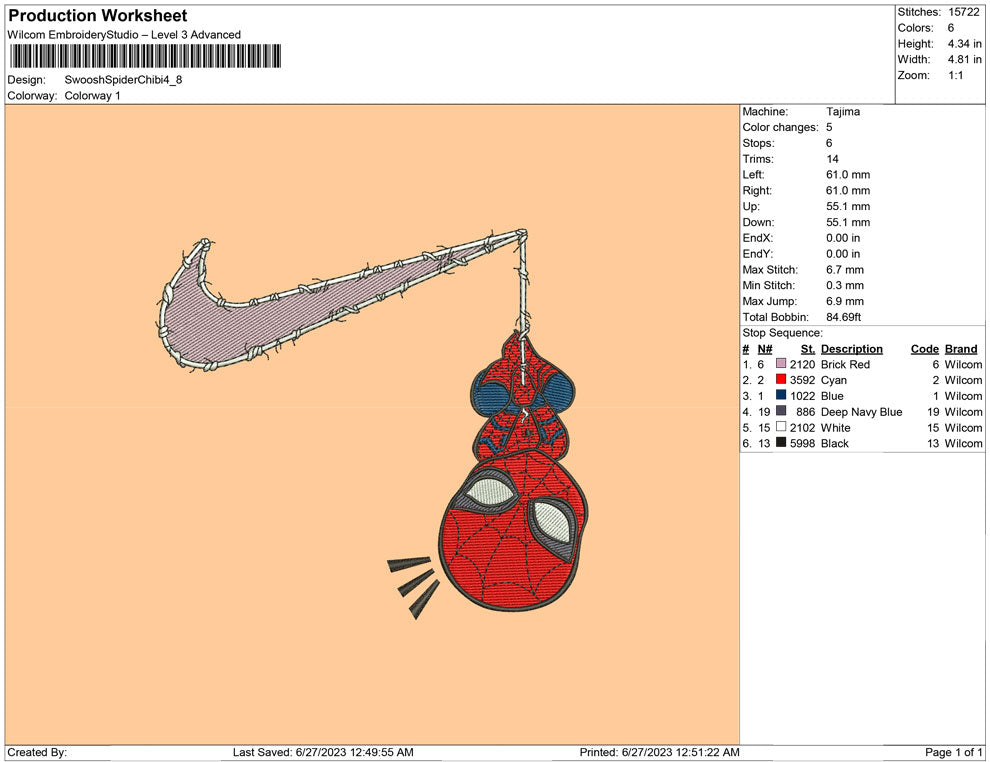Click the Tajima machine value

click(843, 112)
